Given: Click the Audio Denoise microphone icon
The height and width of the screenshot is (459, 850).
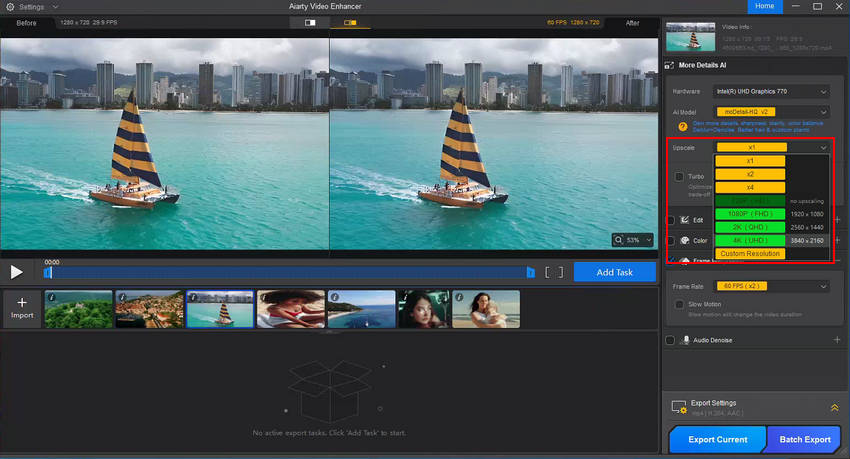Looking at the screenshot, I should [x=686, y=340].
